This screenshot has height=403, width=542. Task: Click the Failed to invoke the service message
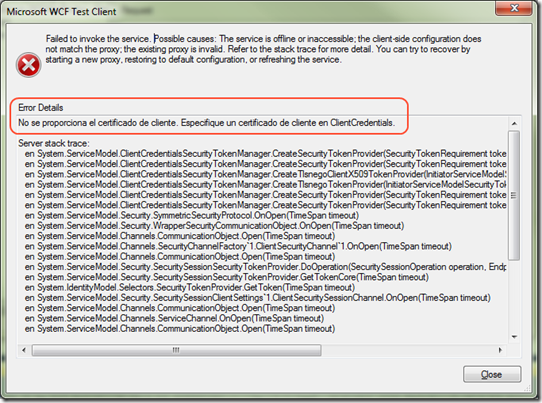(x=263, y=49)
